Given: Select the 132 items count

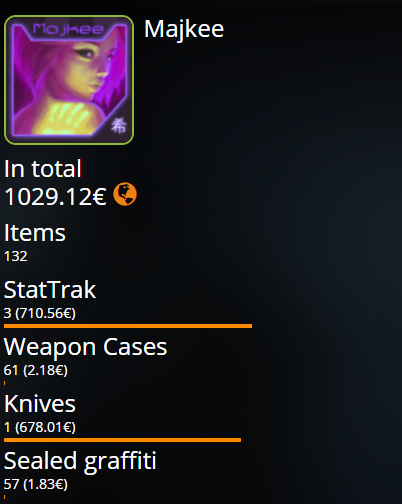Looking at the screenshot, I should [16, 256].
